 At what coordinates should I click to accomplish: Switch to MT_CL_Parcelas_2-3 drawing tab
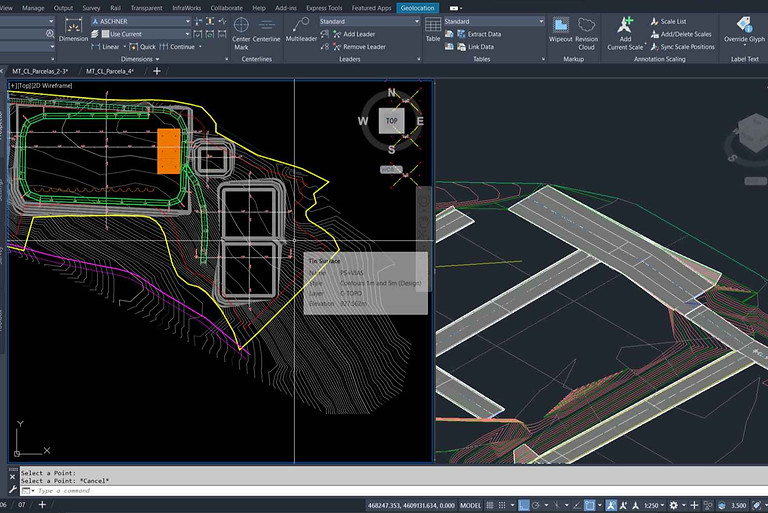pos(40,71)
